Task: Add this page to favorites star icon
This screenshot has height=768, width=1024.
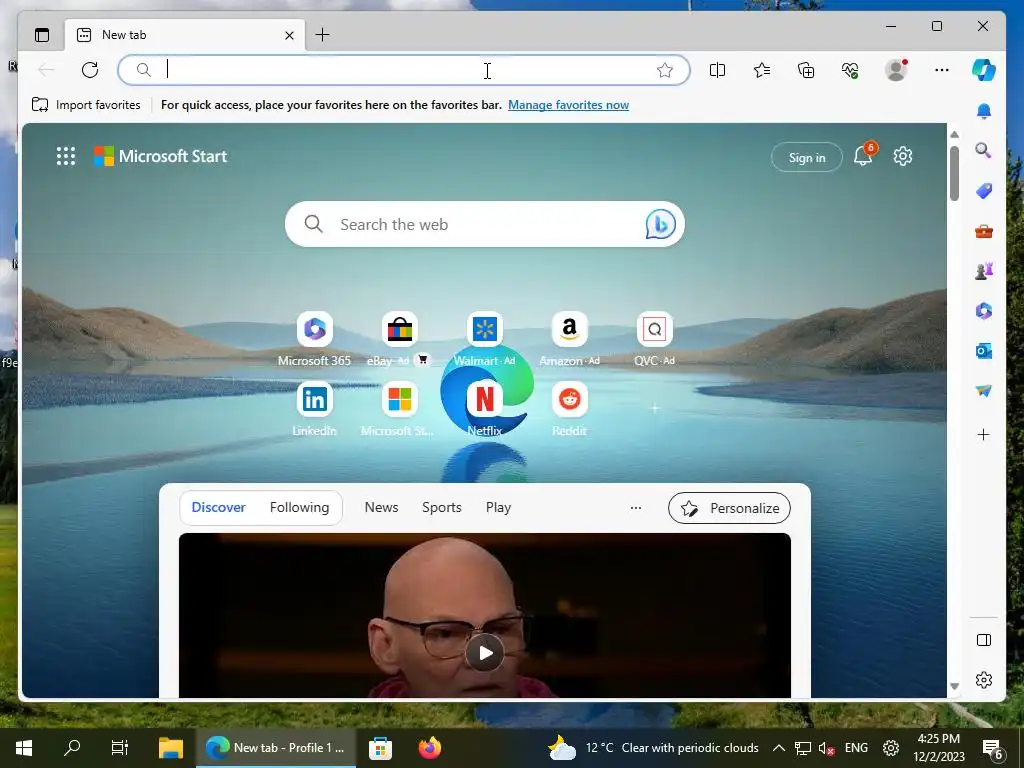Action: click(x=665, y=70)
